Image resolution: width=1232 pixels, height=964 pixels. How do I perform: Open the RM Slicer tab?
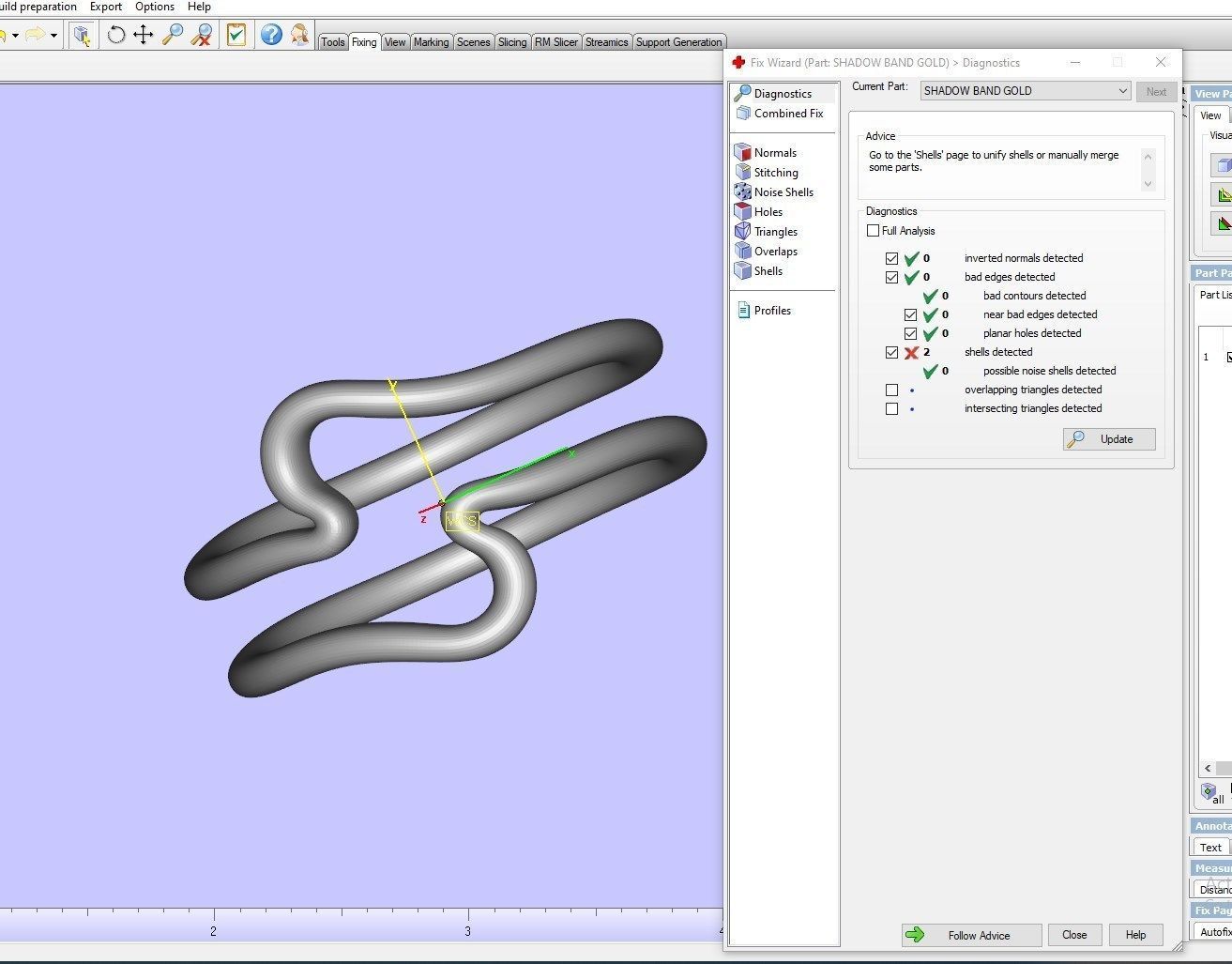556,42
